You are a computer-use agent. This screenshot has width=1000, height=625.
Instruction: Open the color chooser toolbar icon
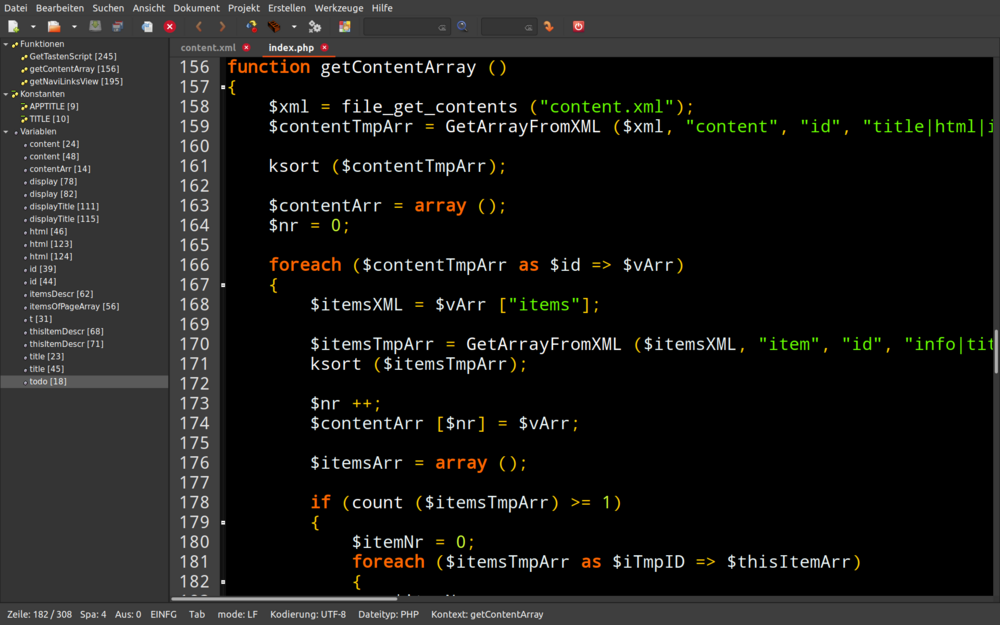345,27
